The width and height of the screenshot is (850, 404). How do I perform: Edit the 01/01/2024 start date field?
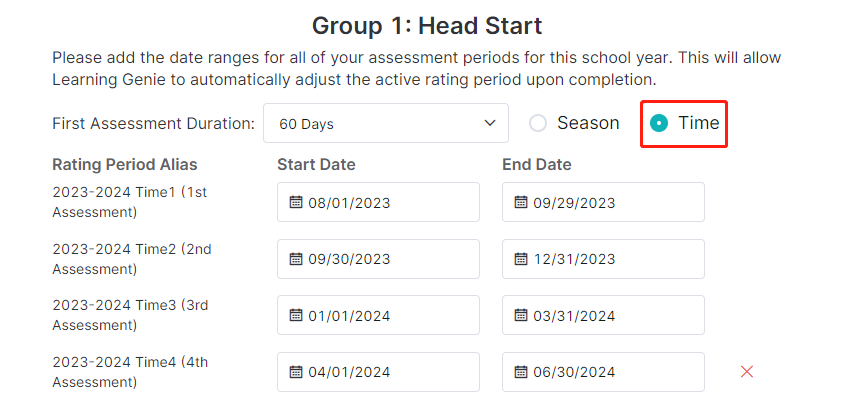pyautogui.click(x=378, y=315)
